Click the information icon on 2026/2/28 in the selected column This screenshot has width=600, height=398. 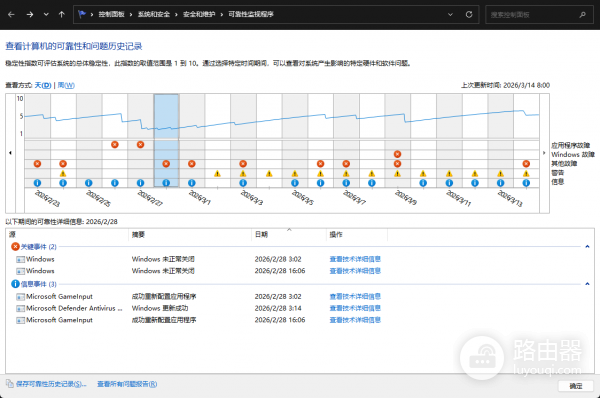pos(166,183)
